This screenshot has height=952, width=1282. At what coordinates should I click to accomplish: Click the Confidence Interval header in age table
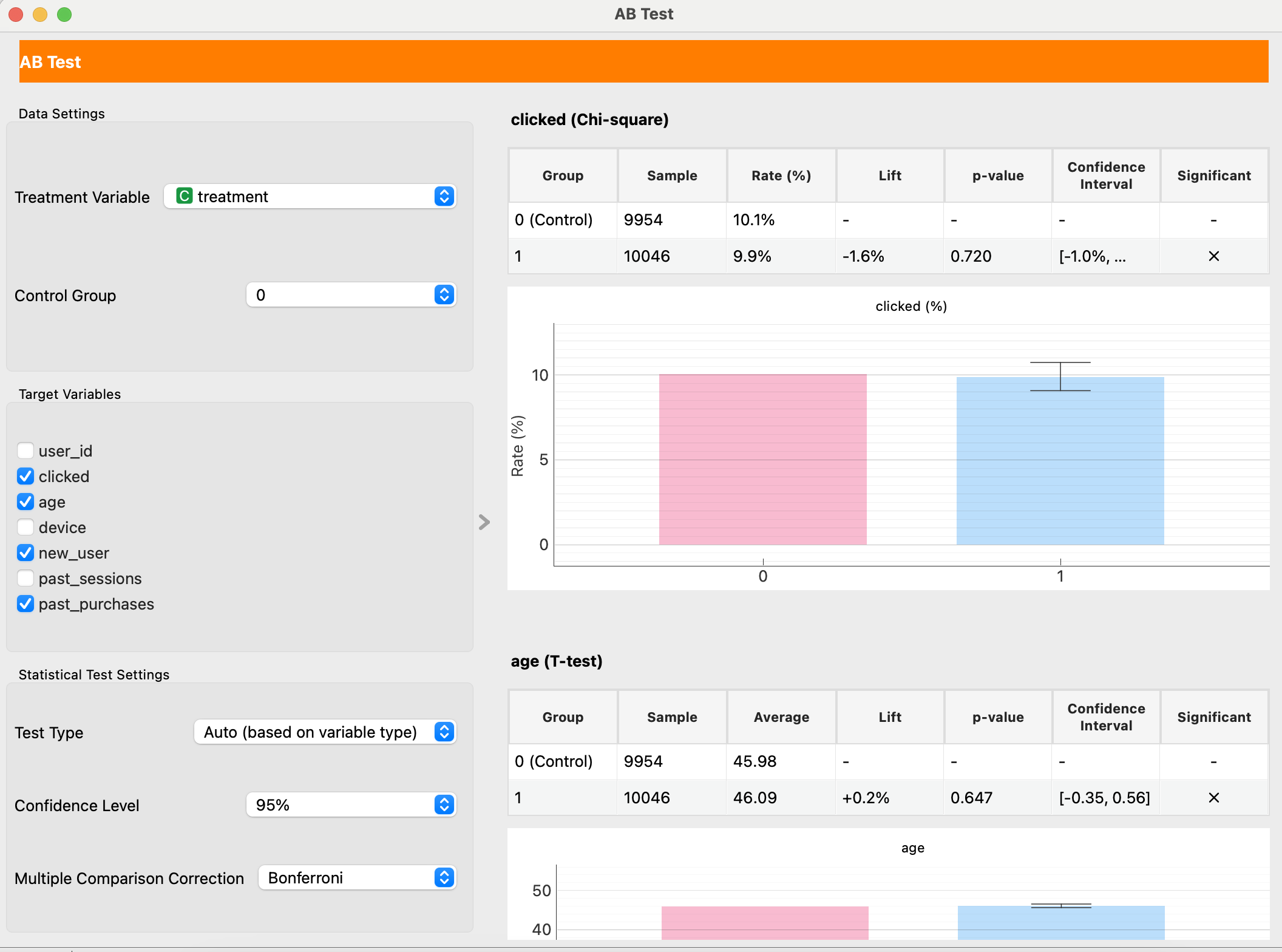click(1105, 717)
